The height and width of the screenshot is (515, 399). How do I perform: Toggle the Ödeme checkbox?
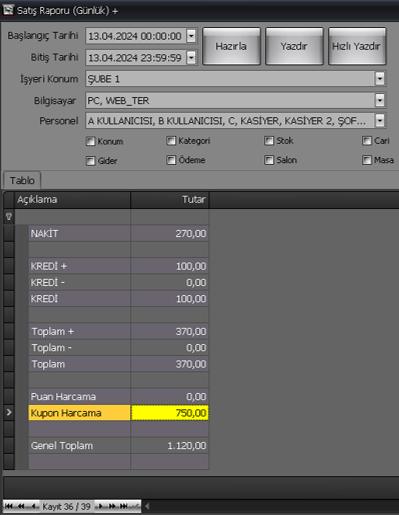[x=171, y=160]
